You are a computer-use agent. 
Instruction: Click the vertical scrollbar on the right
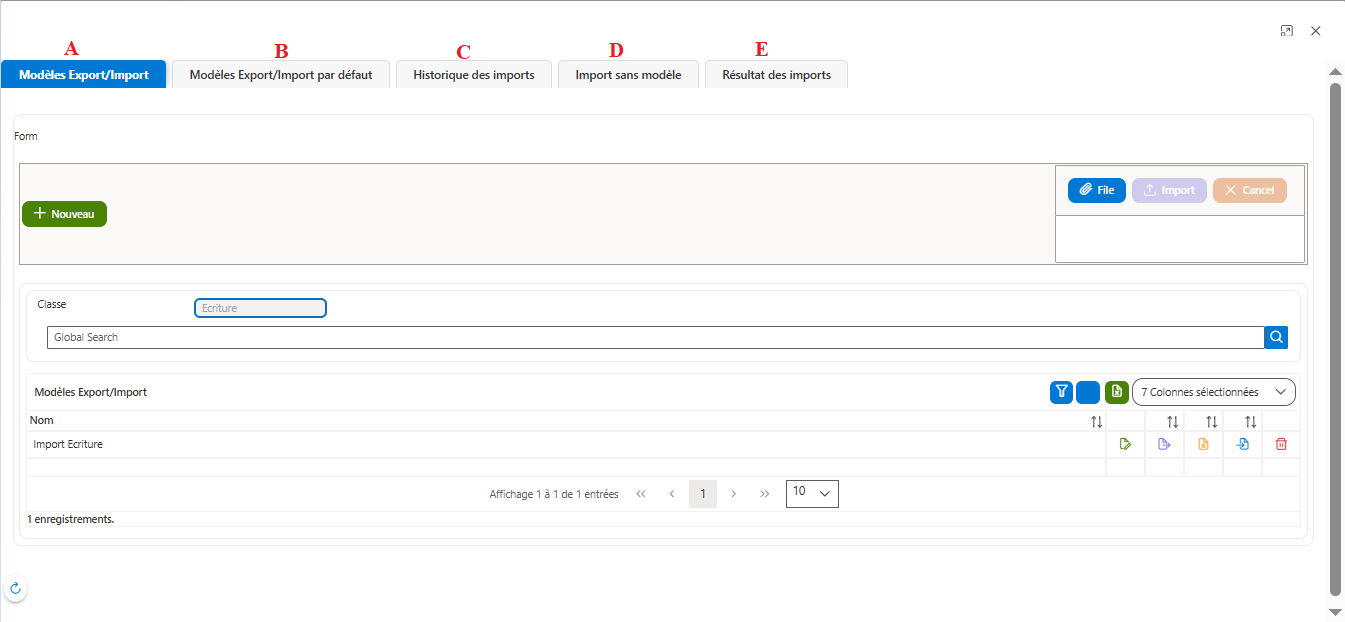tap(1335, 340)
